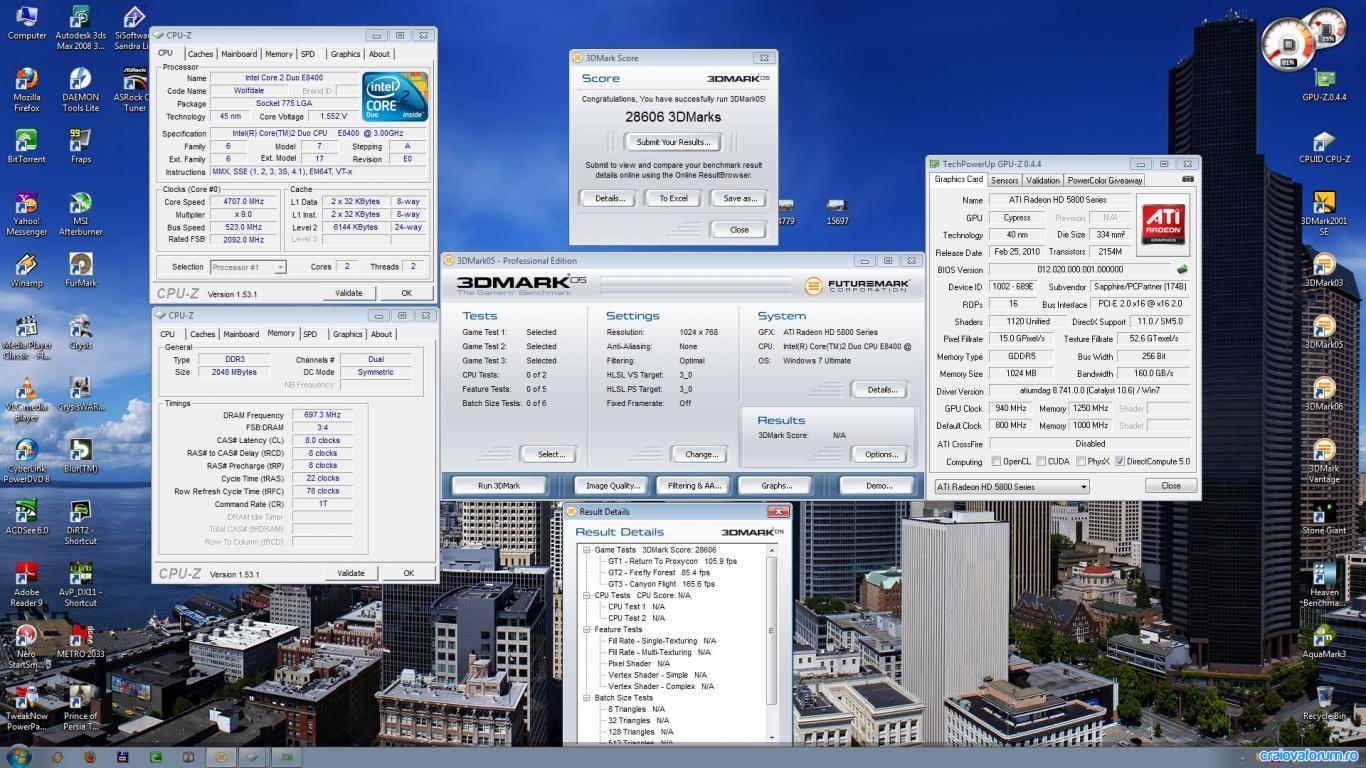Collapse the Feature Tests tree node
1366x768 pixels.
[586, 629]
